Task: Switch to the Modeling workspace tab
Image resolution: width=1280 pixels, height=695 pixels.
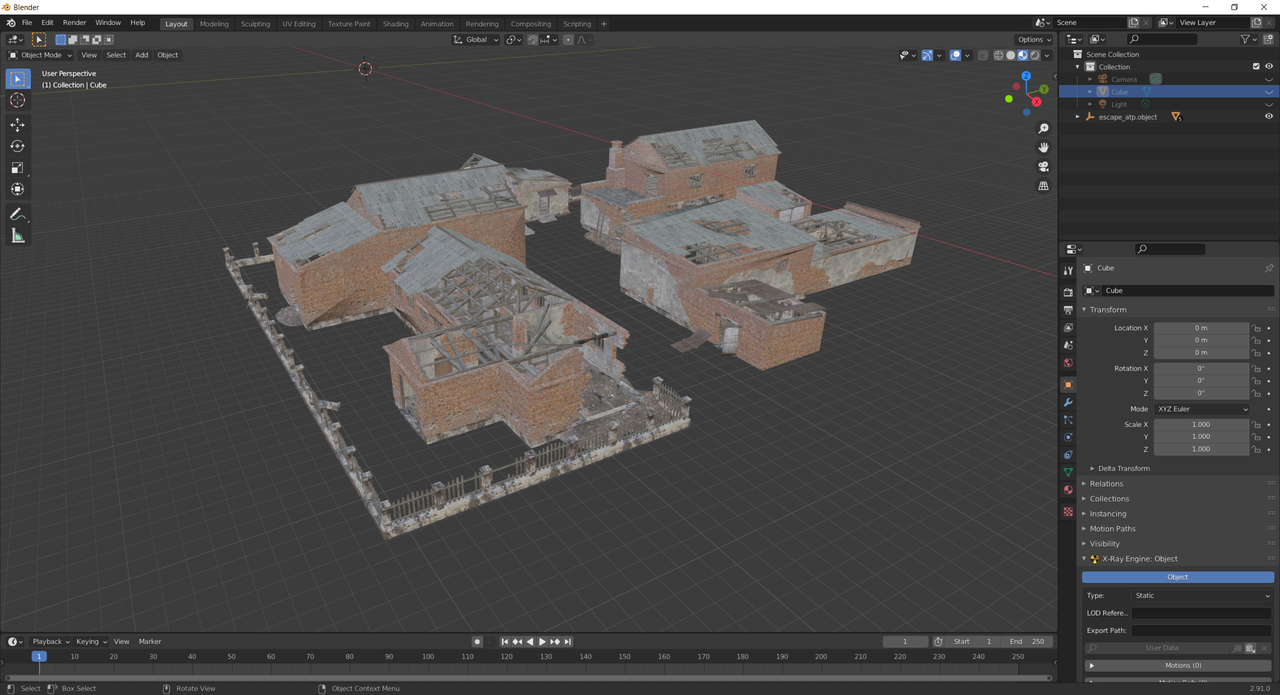Action: 214,24
